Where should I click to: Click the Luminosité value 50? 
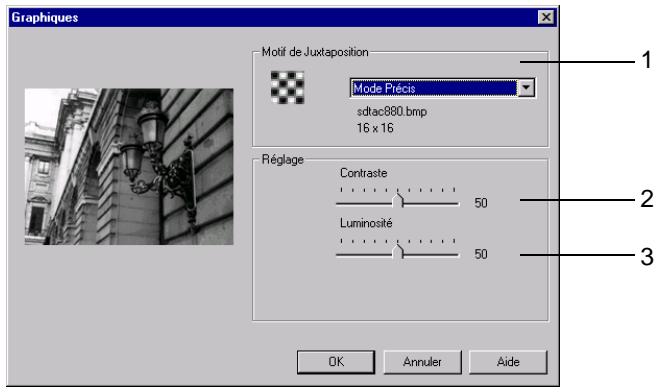tap(481, 254)
